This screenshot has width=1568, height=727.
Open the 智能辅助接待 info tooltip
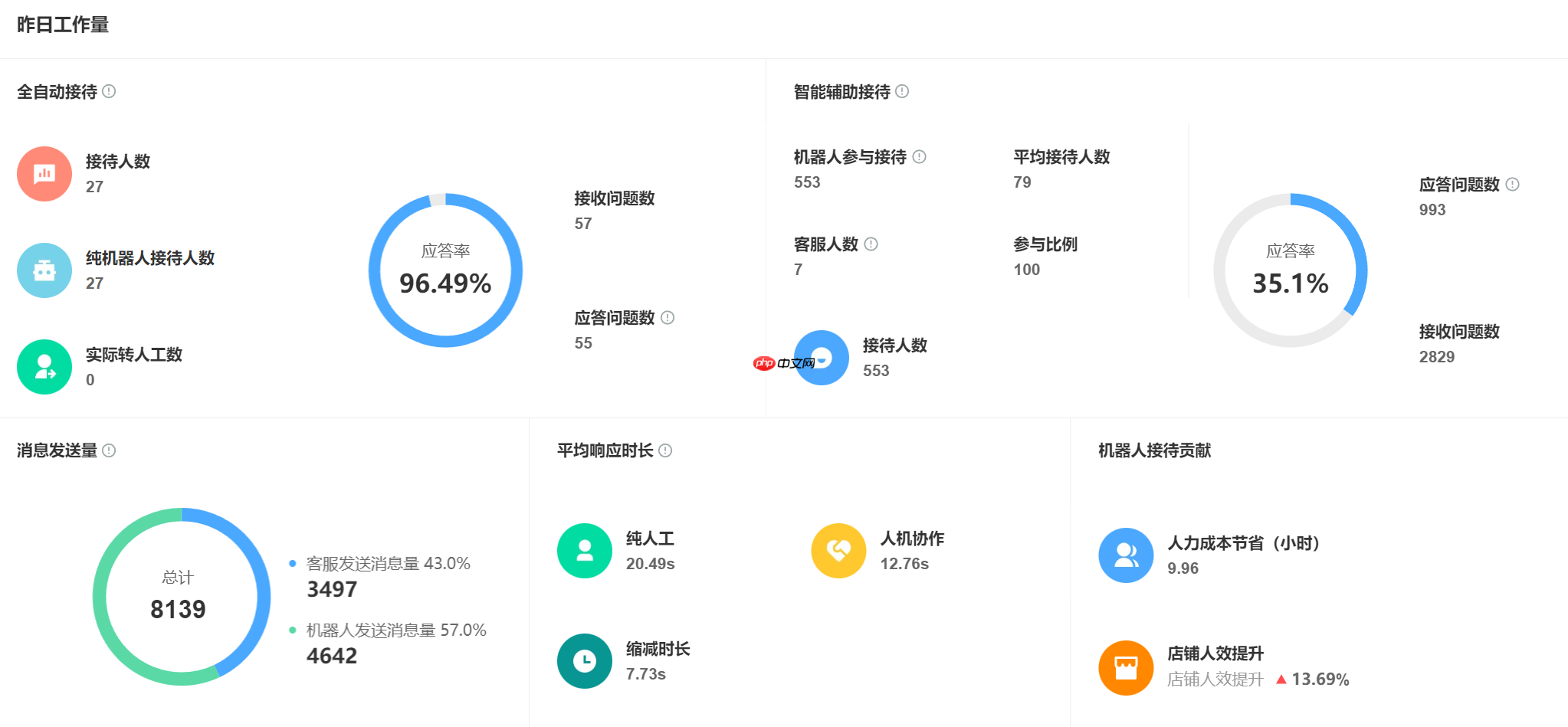coord(903,92)
